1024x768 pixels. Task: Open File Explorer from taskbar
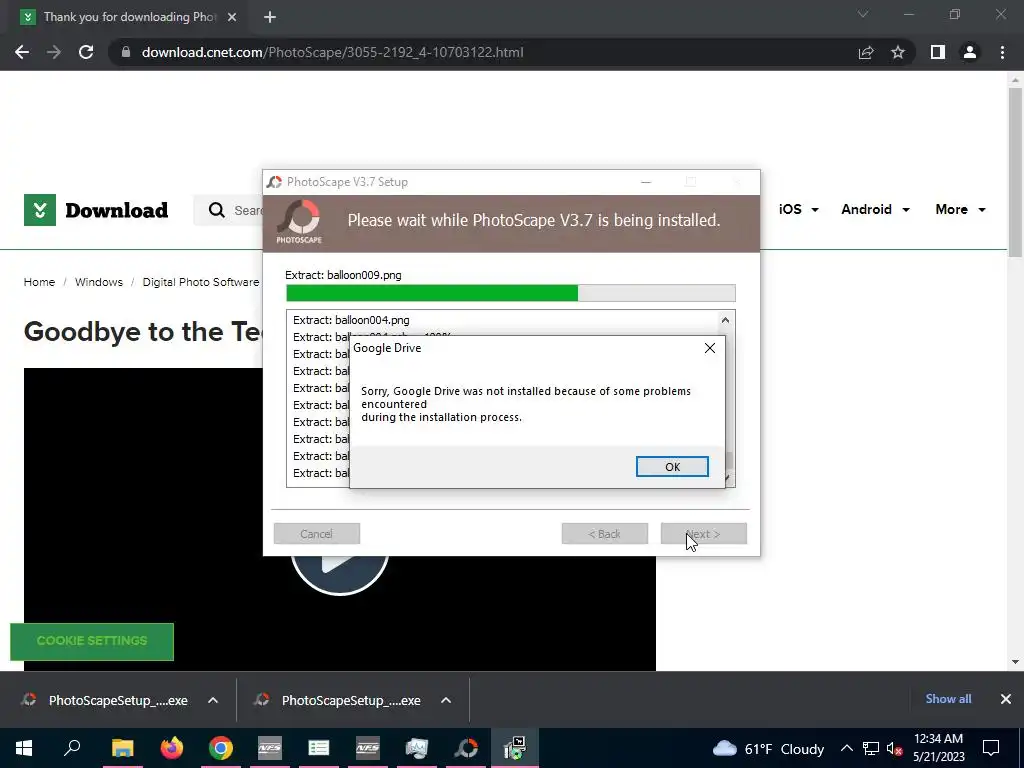[x=122, y=748]
